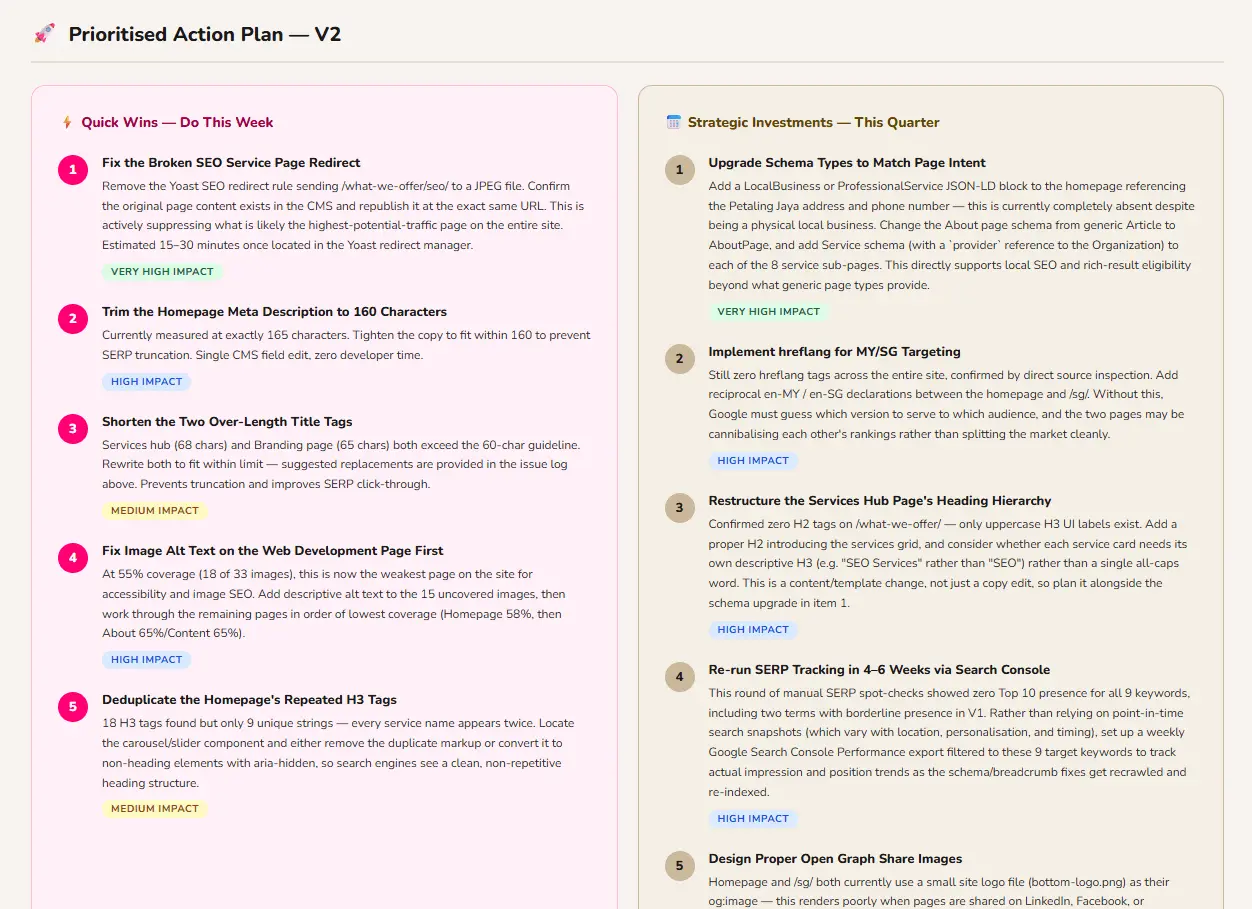Click the lightning bolt icon beside Quick Wins
This screenshot has width=1252, height=909.
coord(67,122)
